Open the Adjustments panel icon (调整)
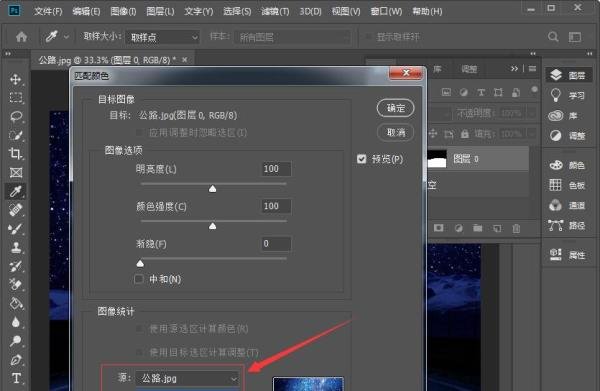This screenshot has width=600, height=391. tap(567, 135)
